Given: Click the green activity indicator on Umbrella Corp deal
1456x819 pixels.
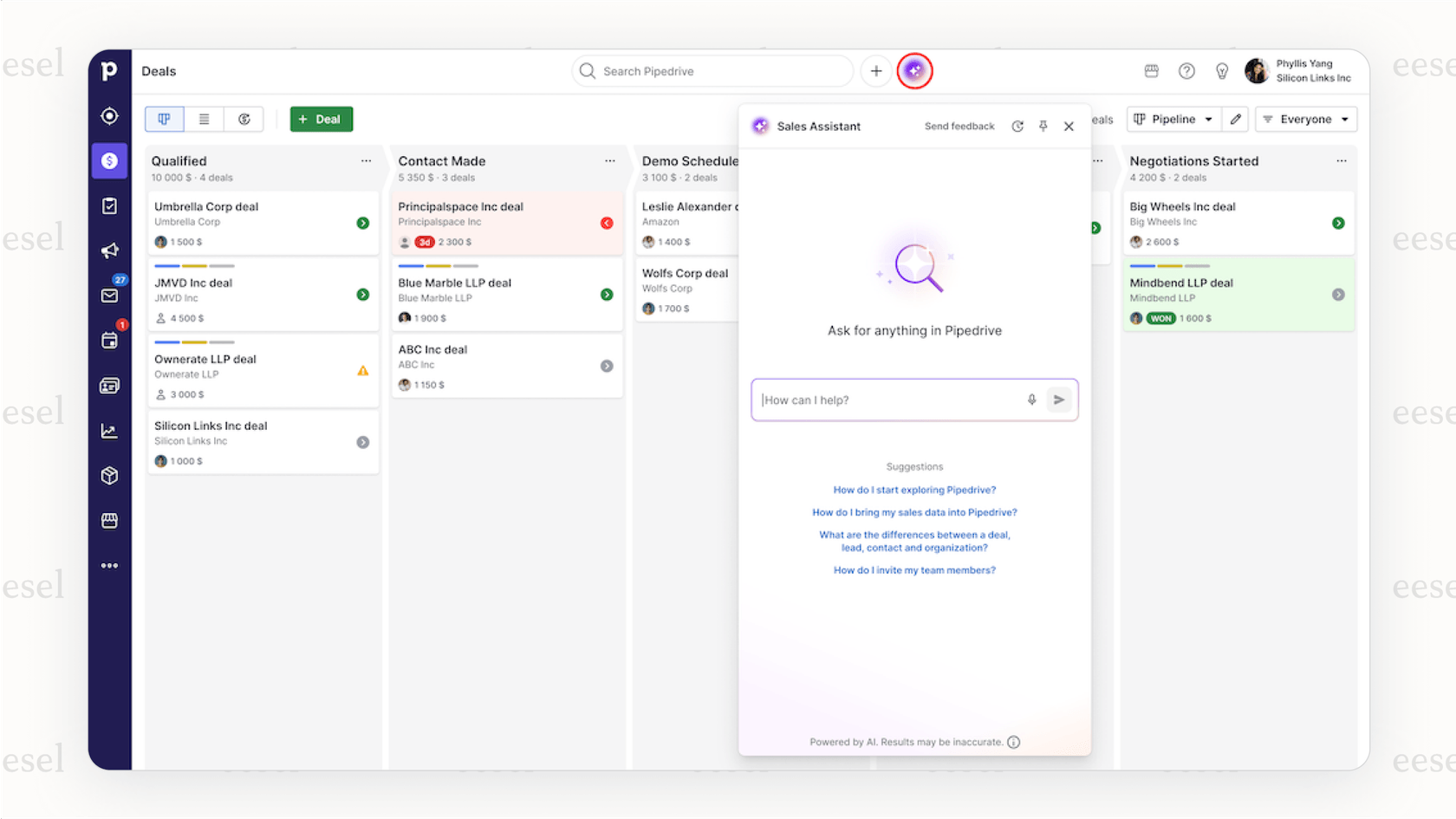Looking at the screenshot, I should click(362, 223).
